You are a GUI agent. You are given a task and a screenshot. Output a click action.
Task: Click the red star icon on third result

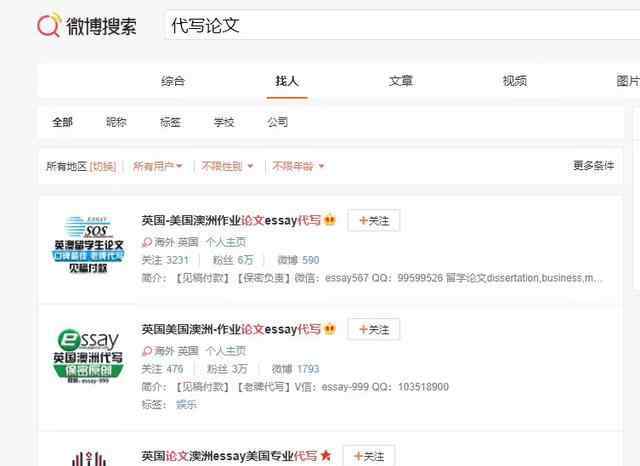click(326, 455)
